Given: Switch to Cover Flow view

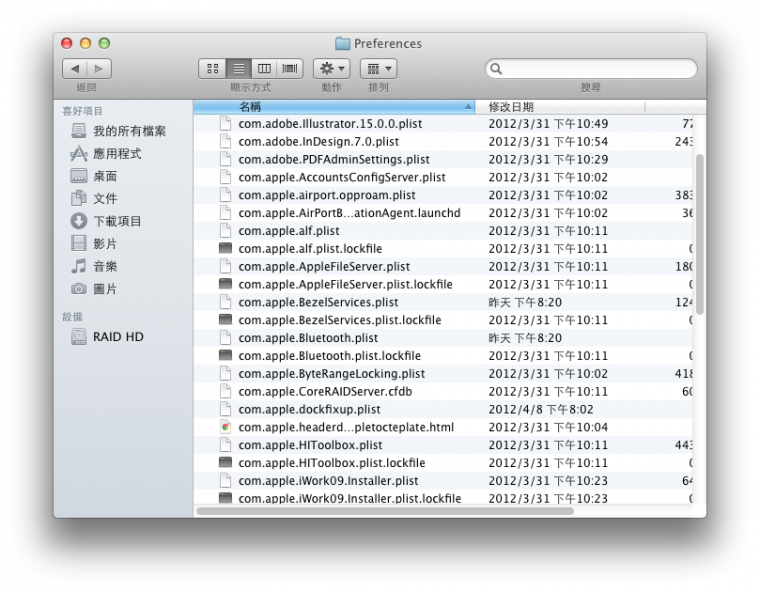Looking at the screenshot, I should [x=290, y=68].
